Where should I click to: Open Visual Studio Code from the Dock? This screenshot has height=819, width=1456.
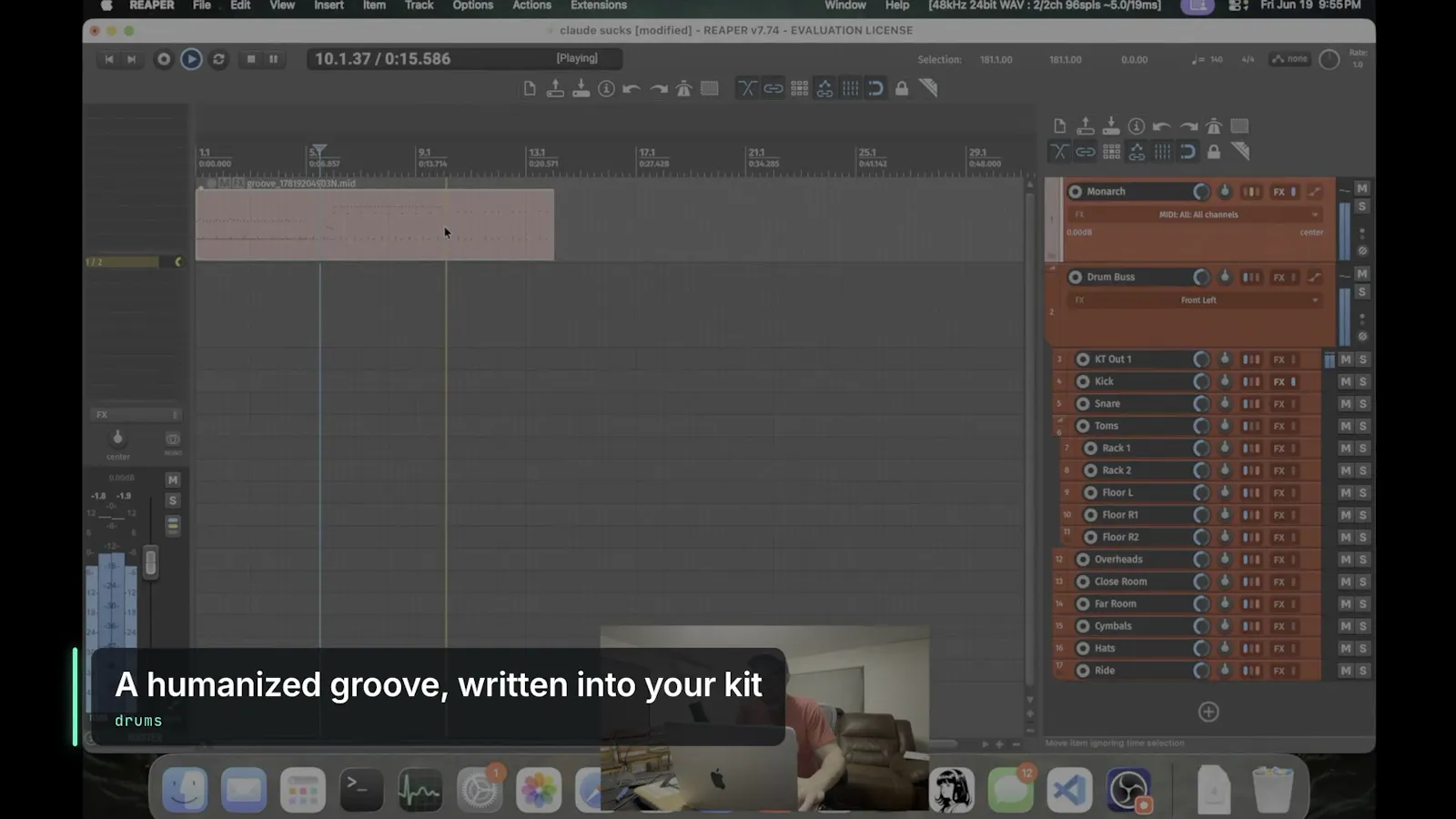click(x=1069, y=789)
